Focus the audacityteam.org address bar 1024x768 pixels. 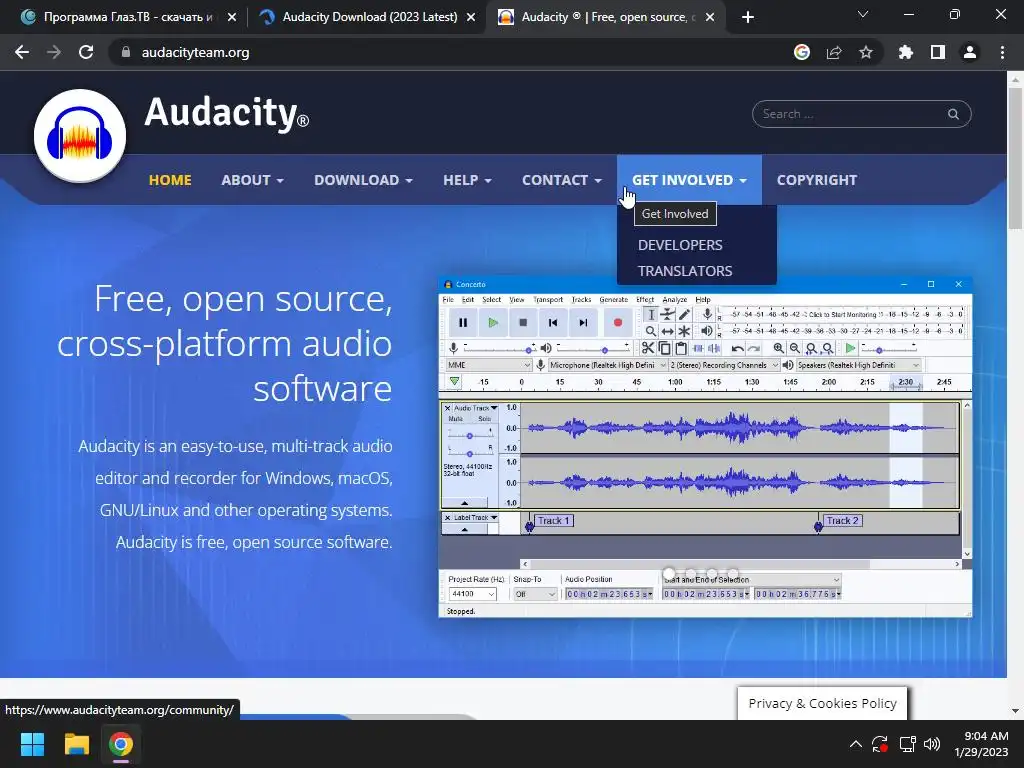(x=451, y=52)
